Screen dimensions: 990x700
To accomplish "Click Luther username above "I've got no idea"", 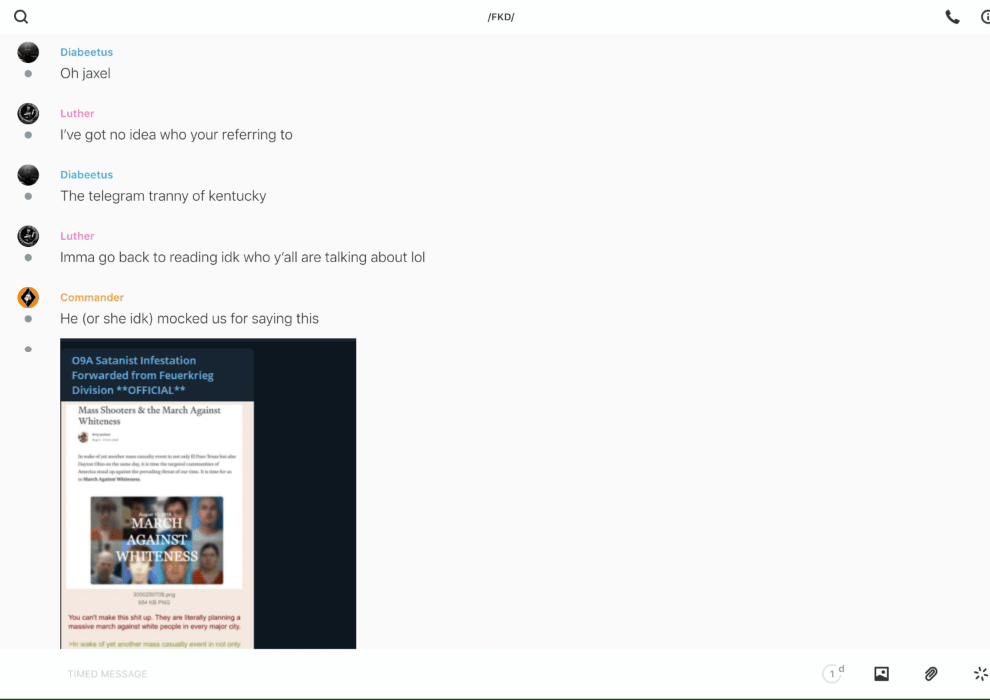I will [x=77, y=113].
